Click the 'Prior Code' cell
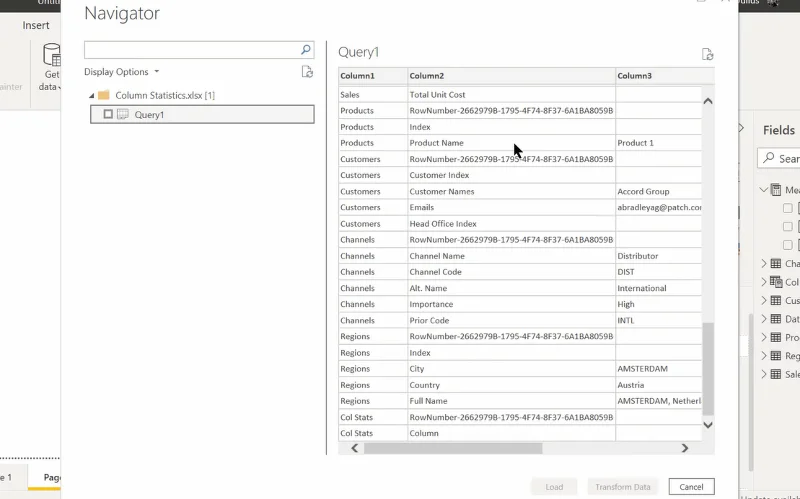Image resolution: width=800 pixels, height=499 pixels. tap(511, 320)
